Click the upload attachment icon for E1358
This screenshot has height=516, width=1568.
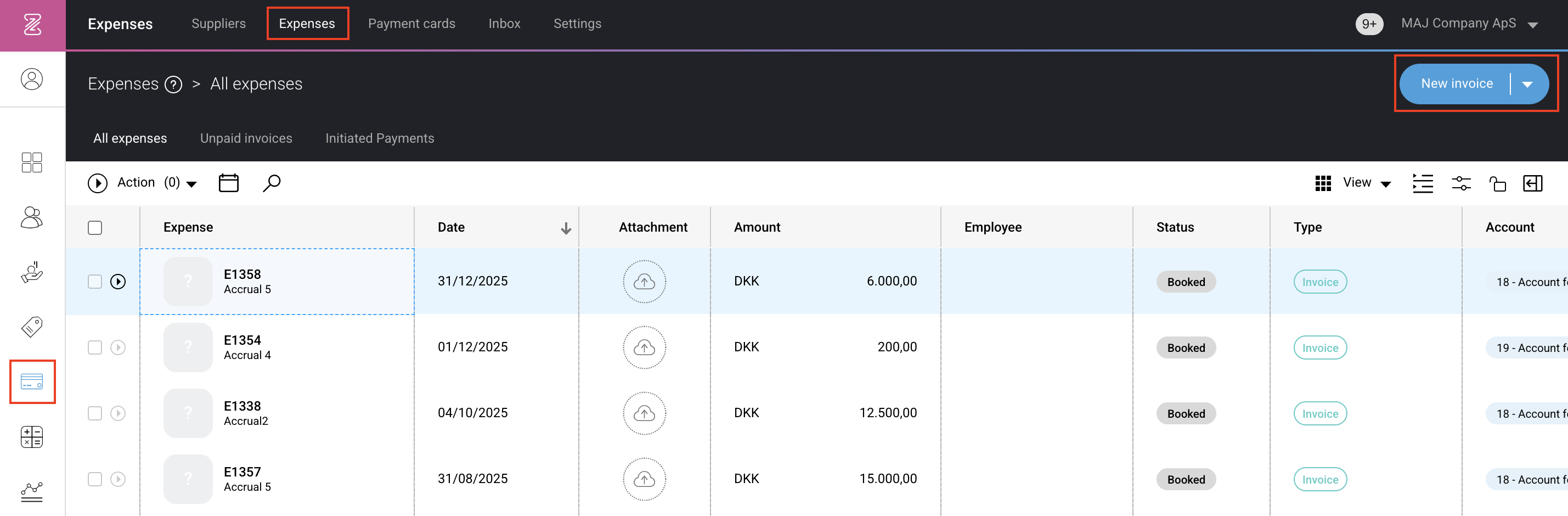click(644, 282)
